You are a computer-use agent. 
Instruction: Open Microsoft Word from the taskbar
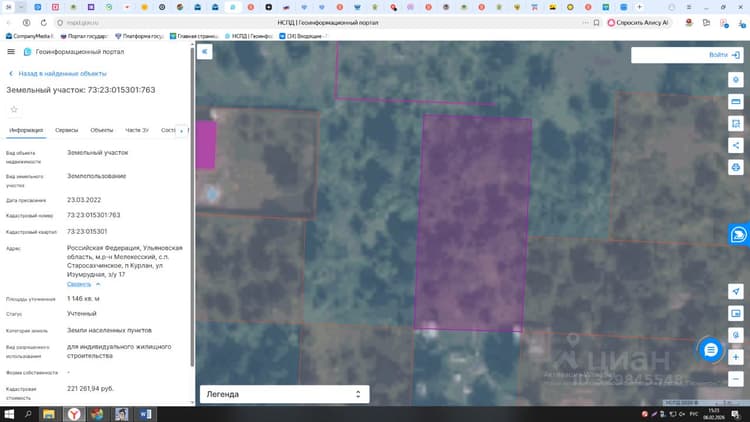146,414
